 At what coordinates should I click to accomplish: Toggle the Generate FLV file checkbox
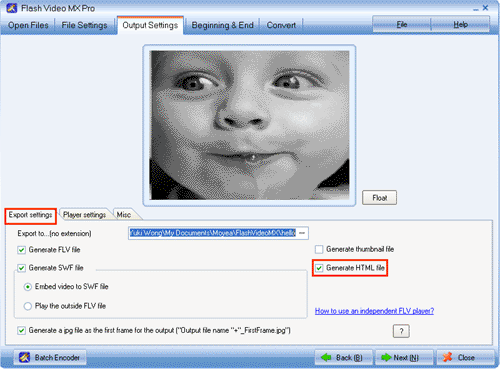[22, 250]
